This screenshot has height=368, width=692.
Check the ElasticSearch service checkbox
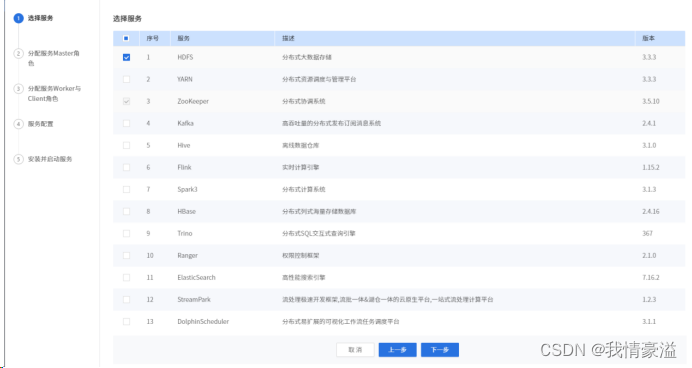pos(126,278)
